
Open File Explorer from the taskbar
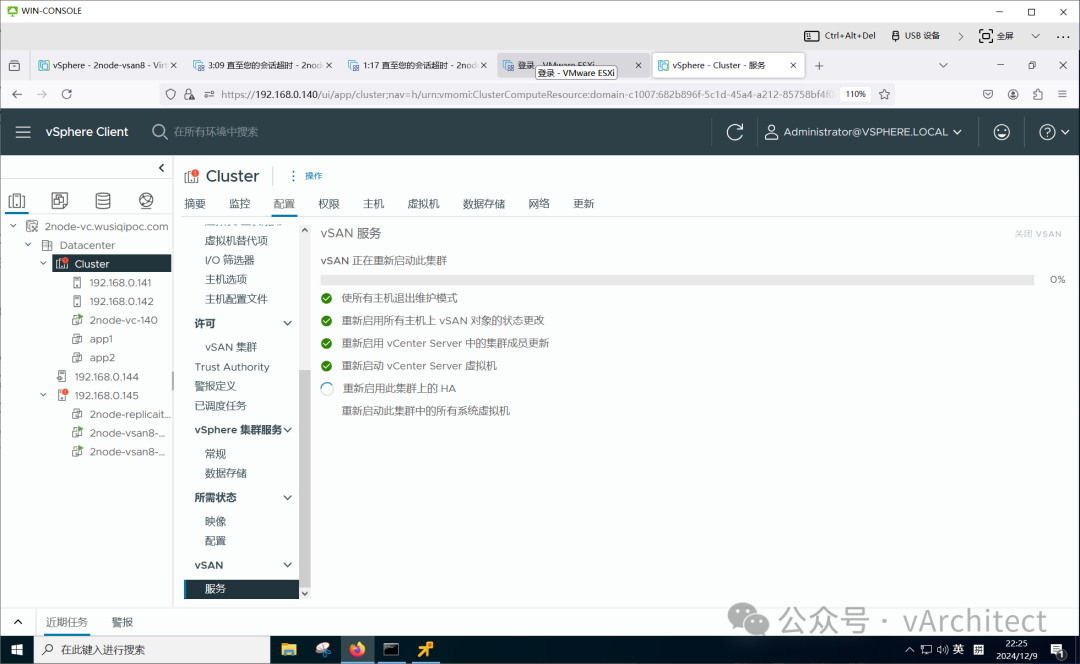pos(289,649)
